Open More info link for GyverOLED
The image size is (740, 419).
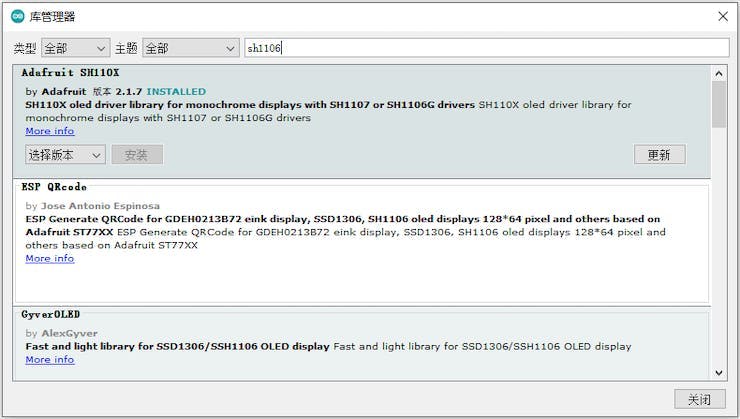[x=50, y=360]
